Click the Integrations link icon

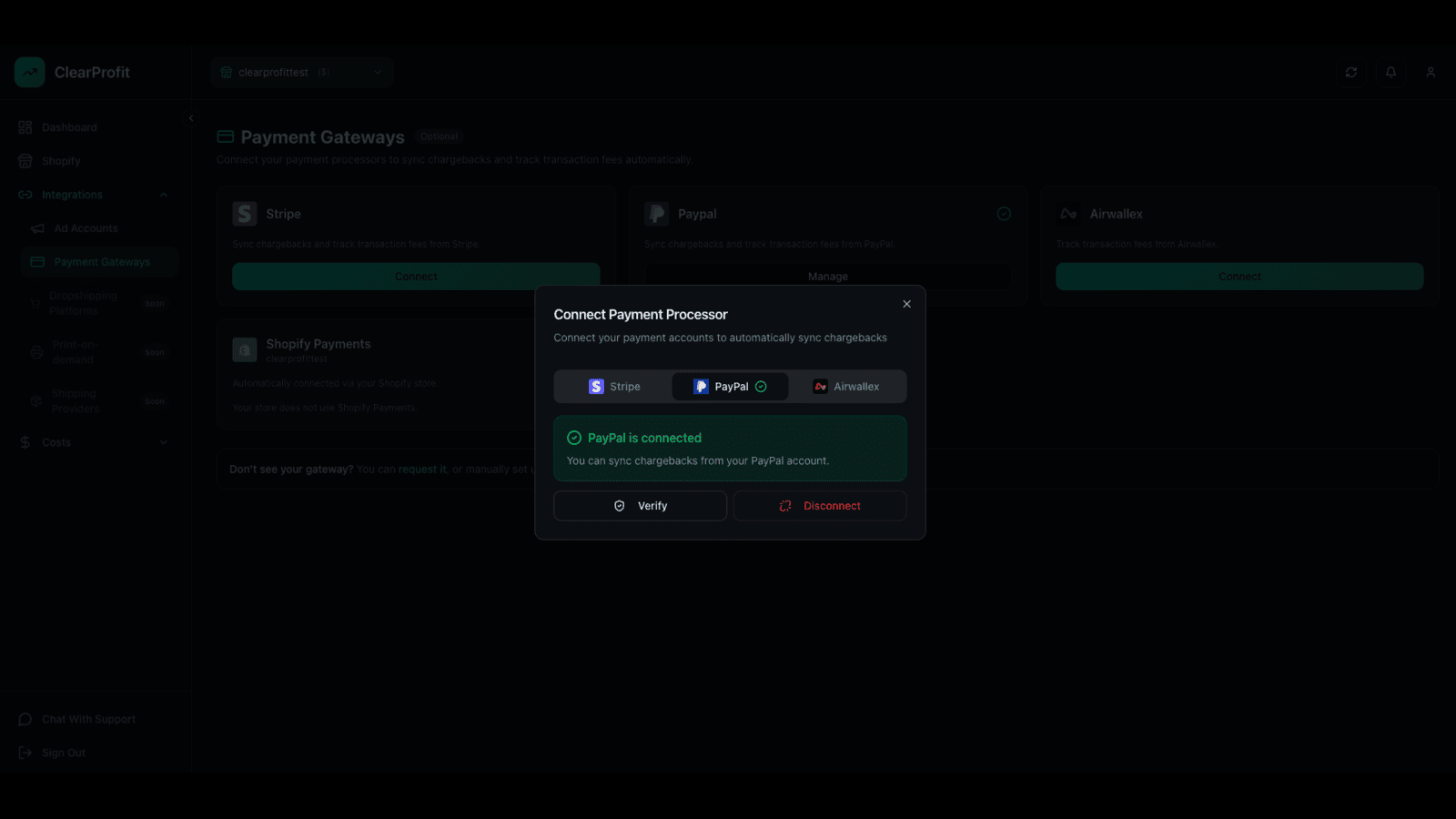coord(25,195)
